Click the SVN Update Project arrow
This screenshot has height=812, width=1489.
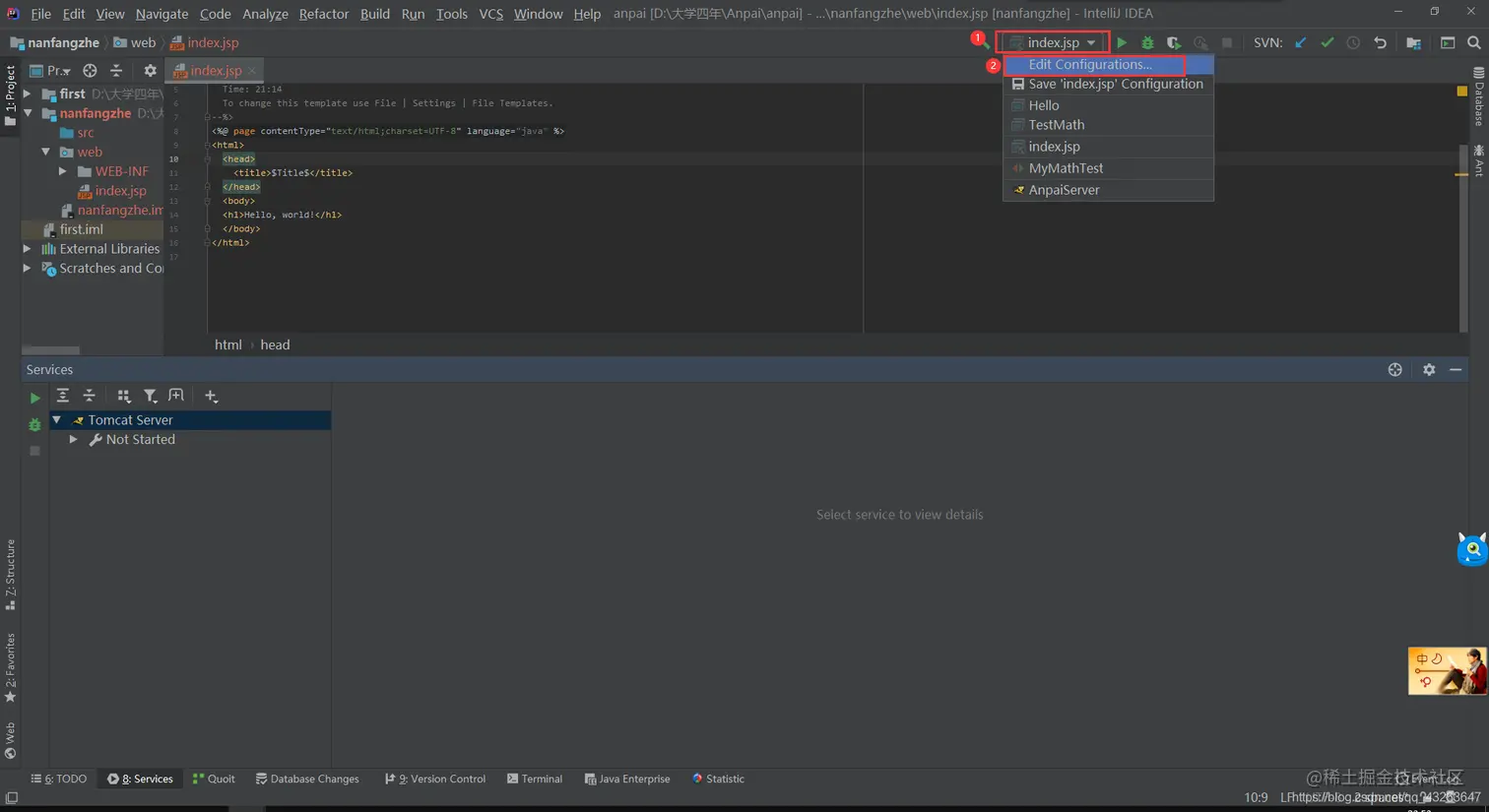pos(1301,42)
